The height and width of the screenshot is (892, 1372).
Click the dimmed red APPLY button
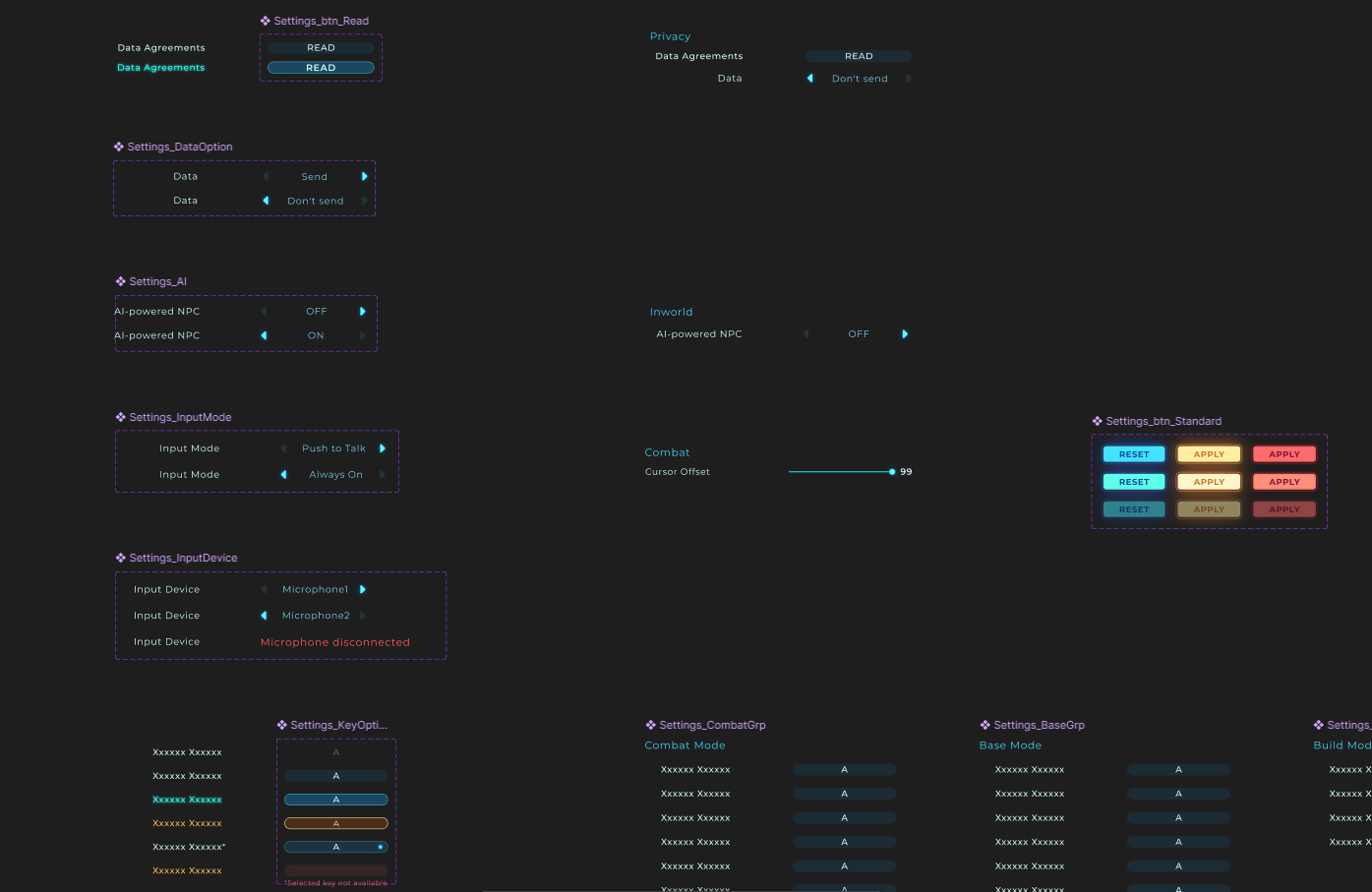tap(1284, 509)
